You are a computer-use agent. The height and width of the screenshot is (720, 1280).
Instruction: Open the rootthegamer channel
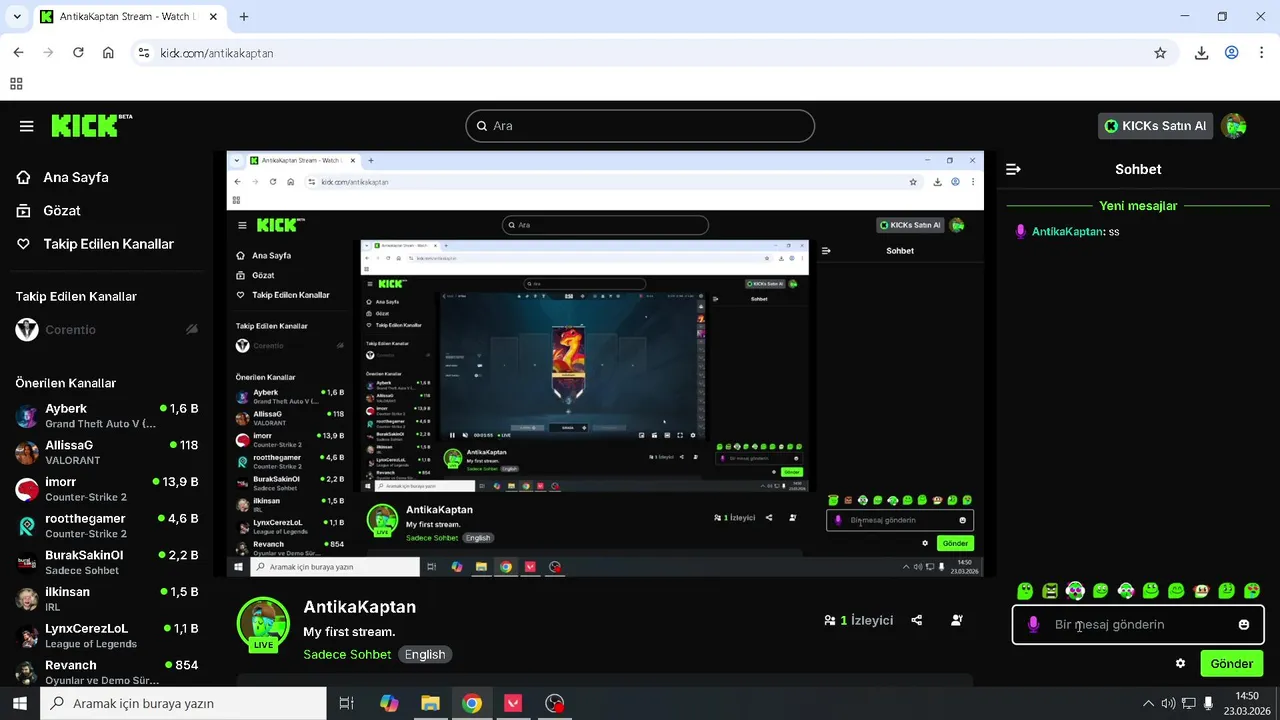pyautogui.click(x=106, y=525)
